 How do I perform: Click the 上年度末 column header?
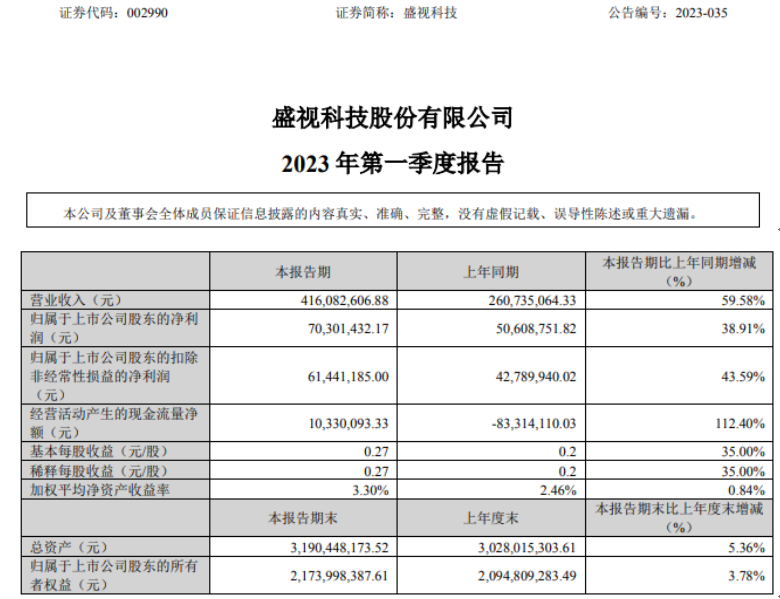(491, 518)
